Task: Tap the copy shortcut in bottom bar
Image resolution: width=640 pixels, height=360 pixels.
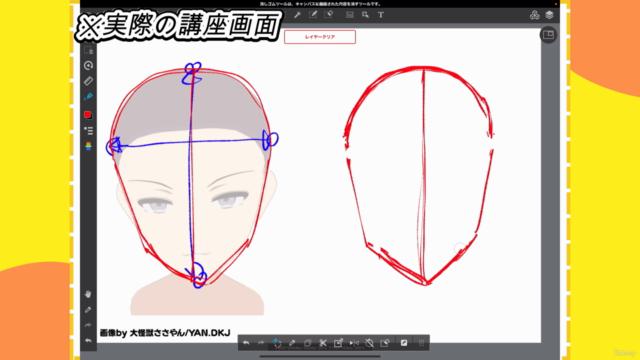Action: click(308, 343)
